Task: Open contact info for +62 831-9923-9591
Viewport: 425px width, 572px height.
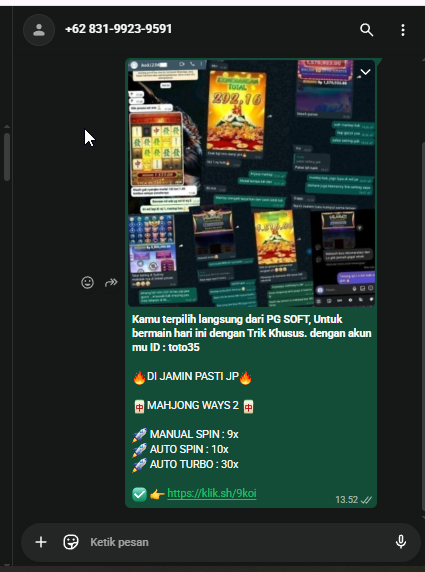Action: pos(118,29)
